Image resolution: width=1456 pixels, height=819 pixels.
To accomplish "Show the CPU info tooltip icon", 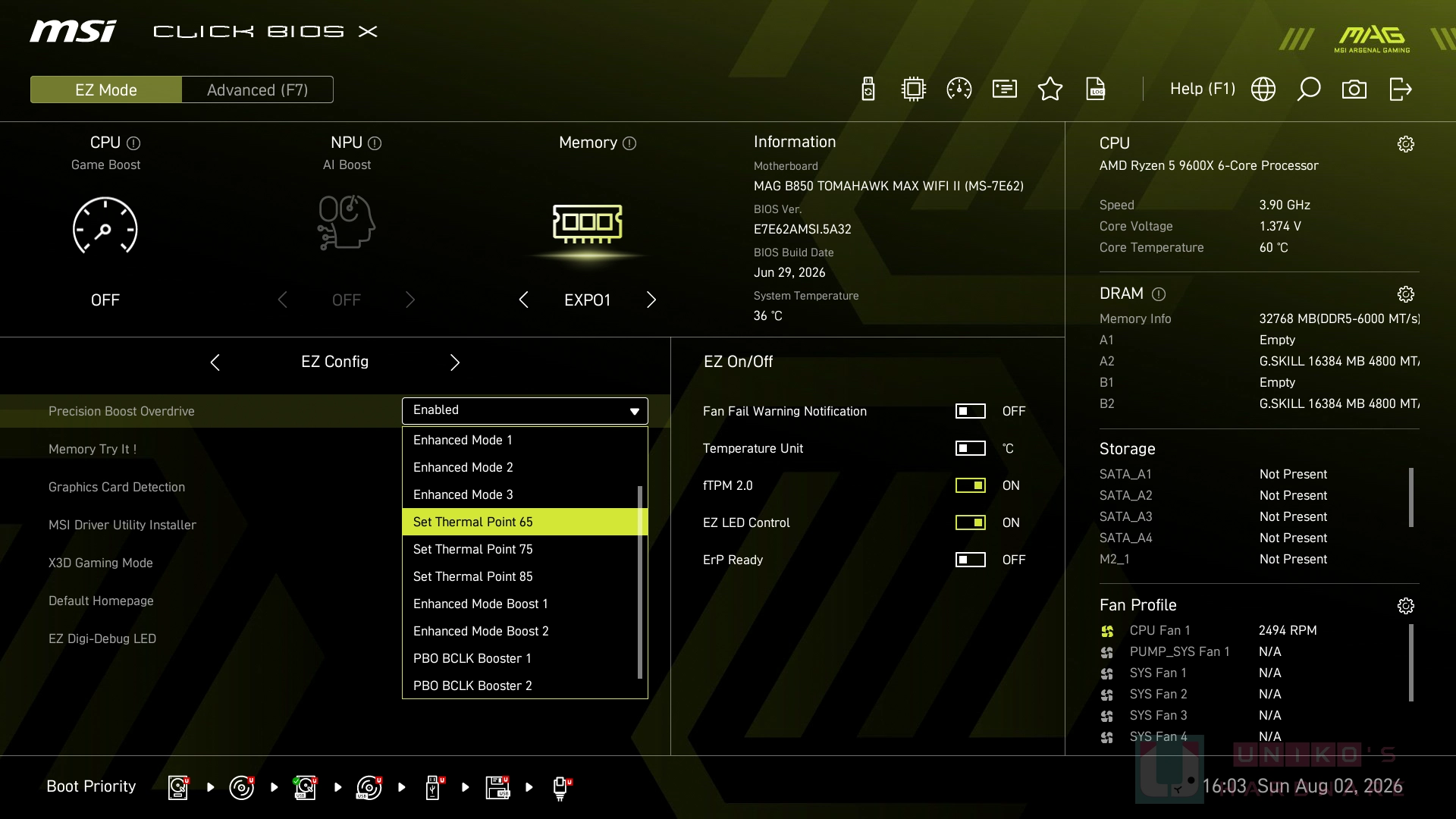I will [x=133, y=143].
